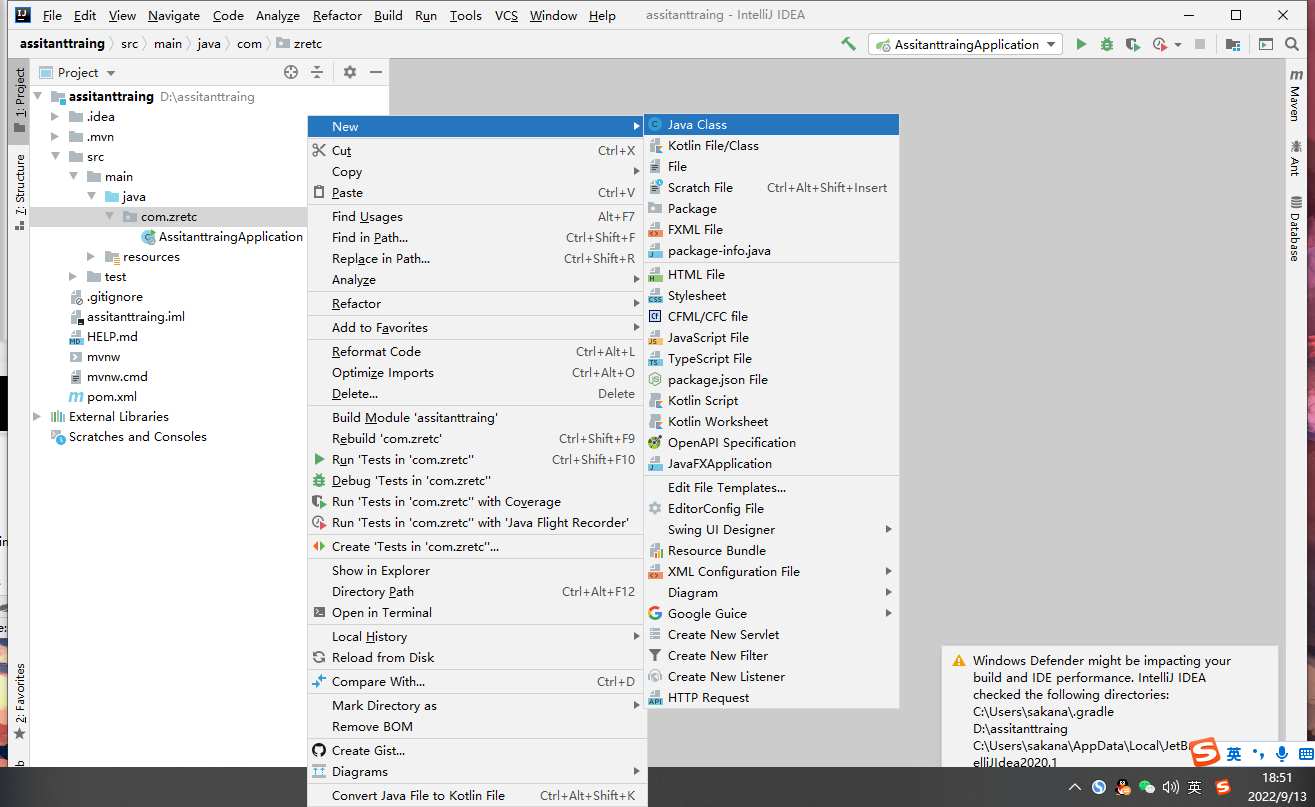The image size is (1315, 807).
Task: Click the locate file crosshair icon
Action: pyautogui.click(x=291, y=72)
